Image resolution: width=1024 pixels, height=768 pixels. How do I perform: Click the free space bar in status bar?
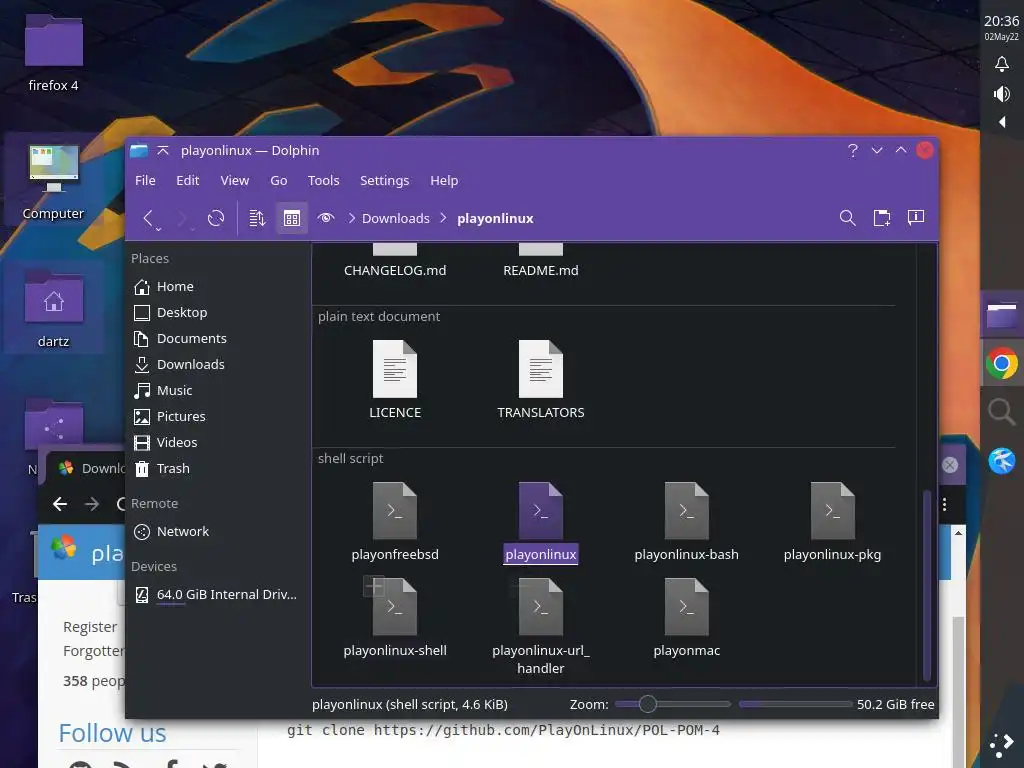point(795,704)
